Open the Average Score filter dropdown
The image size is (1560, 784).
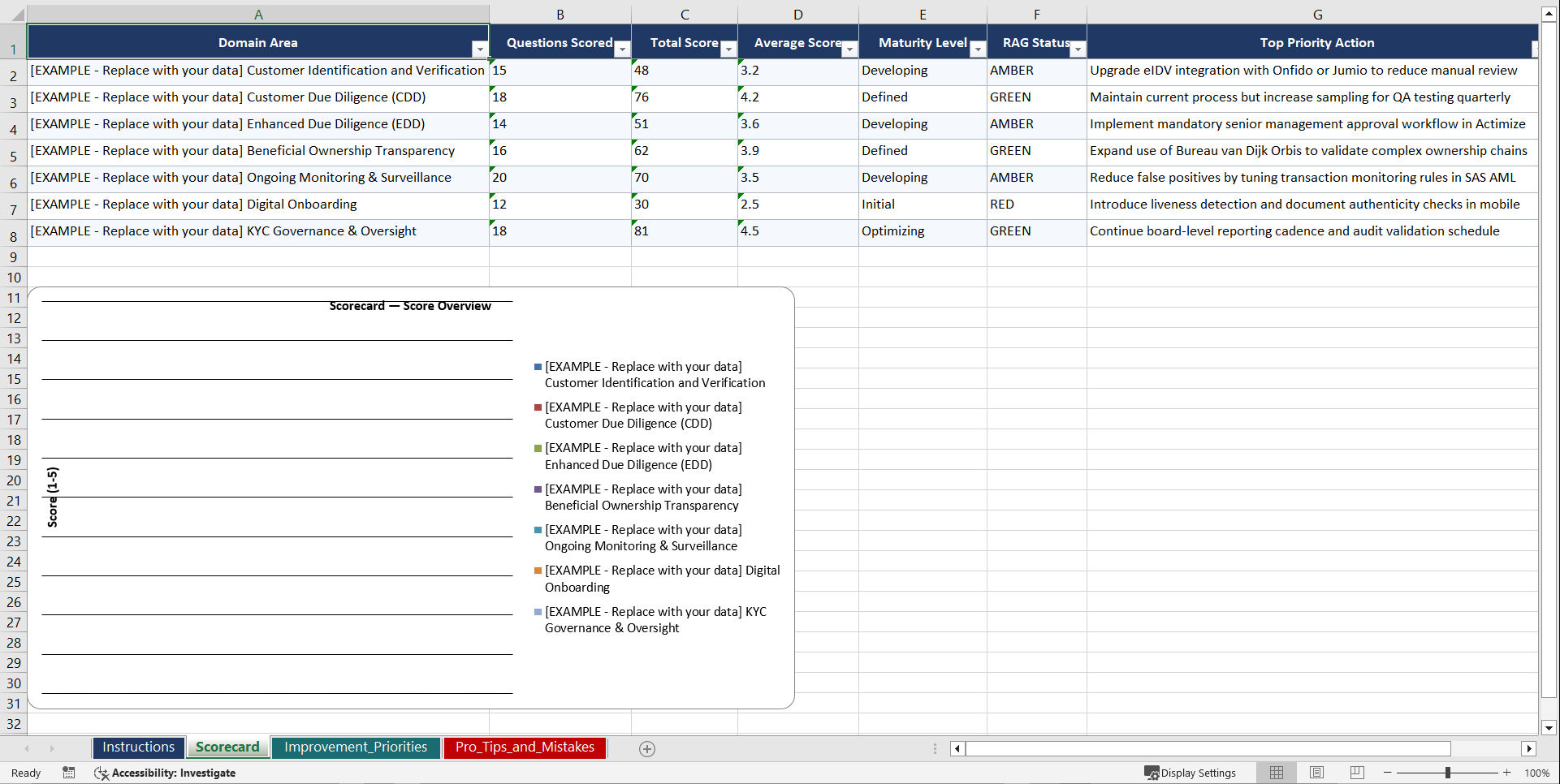click(x=849, y=50)
